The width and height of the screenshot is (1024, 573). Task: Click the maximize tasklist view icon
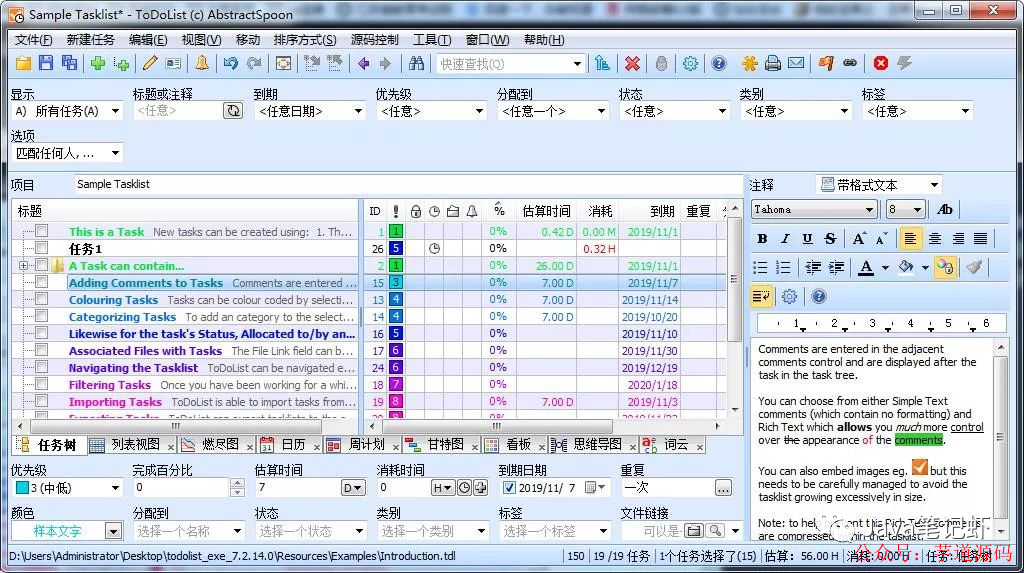pos(283,63)
